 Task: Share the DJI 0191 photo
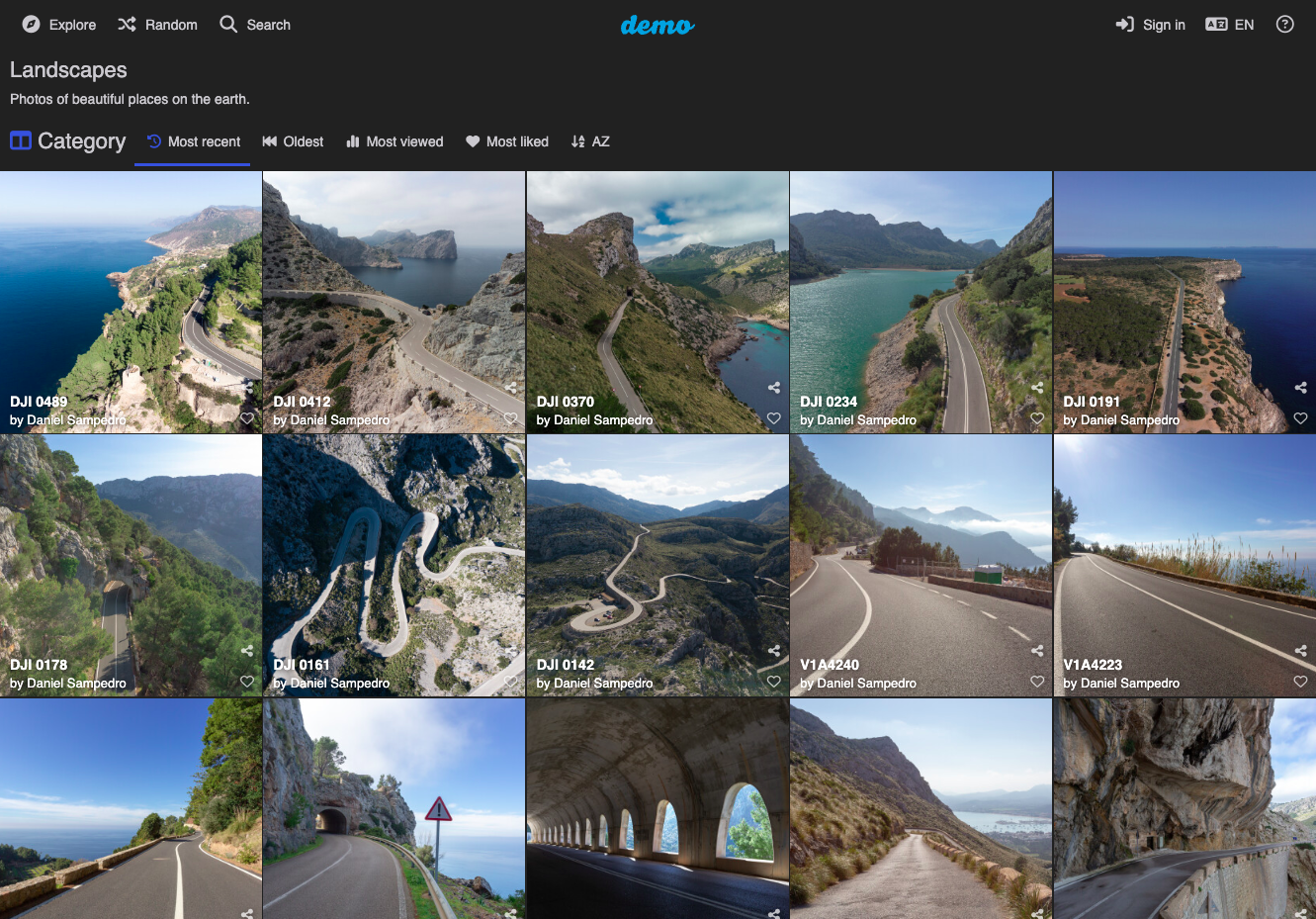tap(1301, 388)
